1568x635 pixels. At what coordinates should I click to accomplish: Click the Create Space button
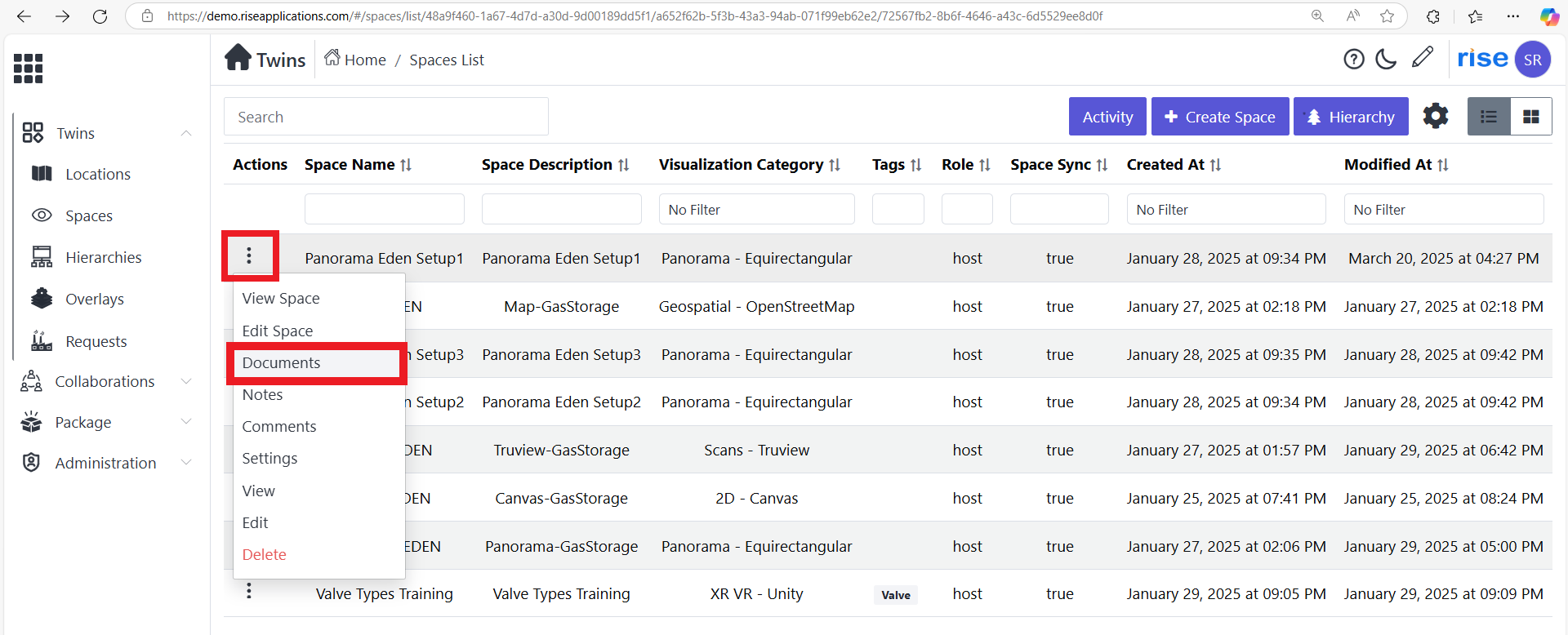[x=1220, y=117]
